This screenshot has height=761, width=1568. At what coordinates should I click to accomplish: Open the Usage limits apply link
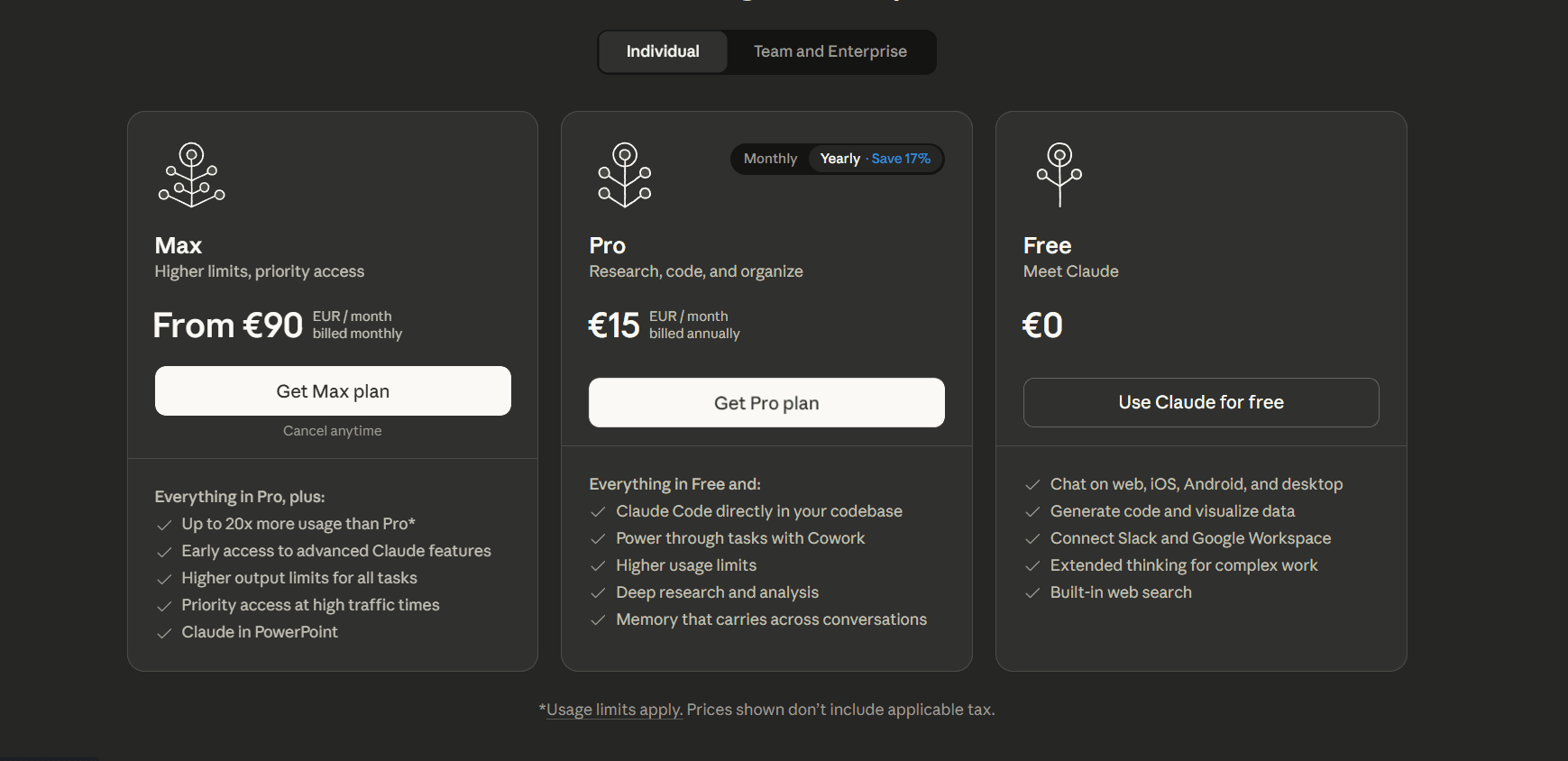[614, 710]
